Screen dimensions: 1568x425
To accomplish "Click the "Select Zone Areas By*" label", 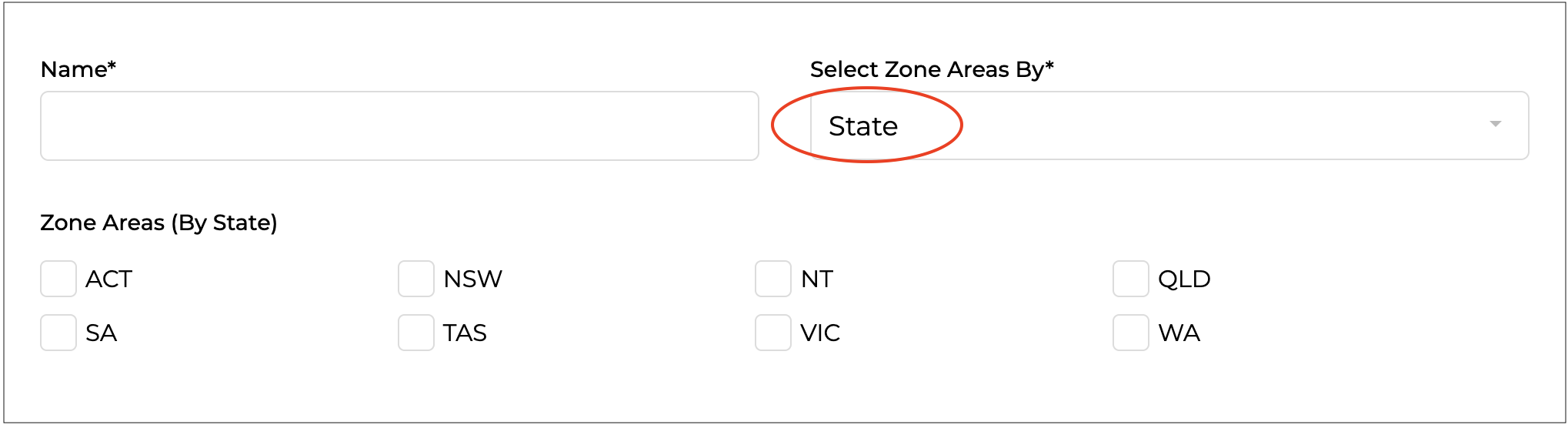I will (x=932, y=69).
